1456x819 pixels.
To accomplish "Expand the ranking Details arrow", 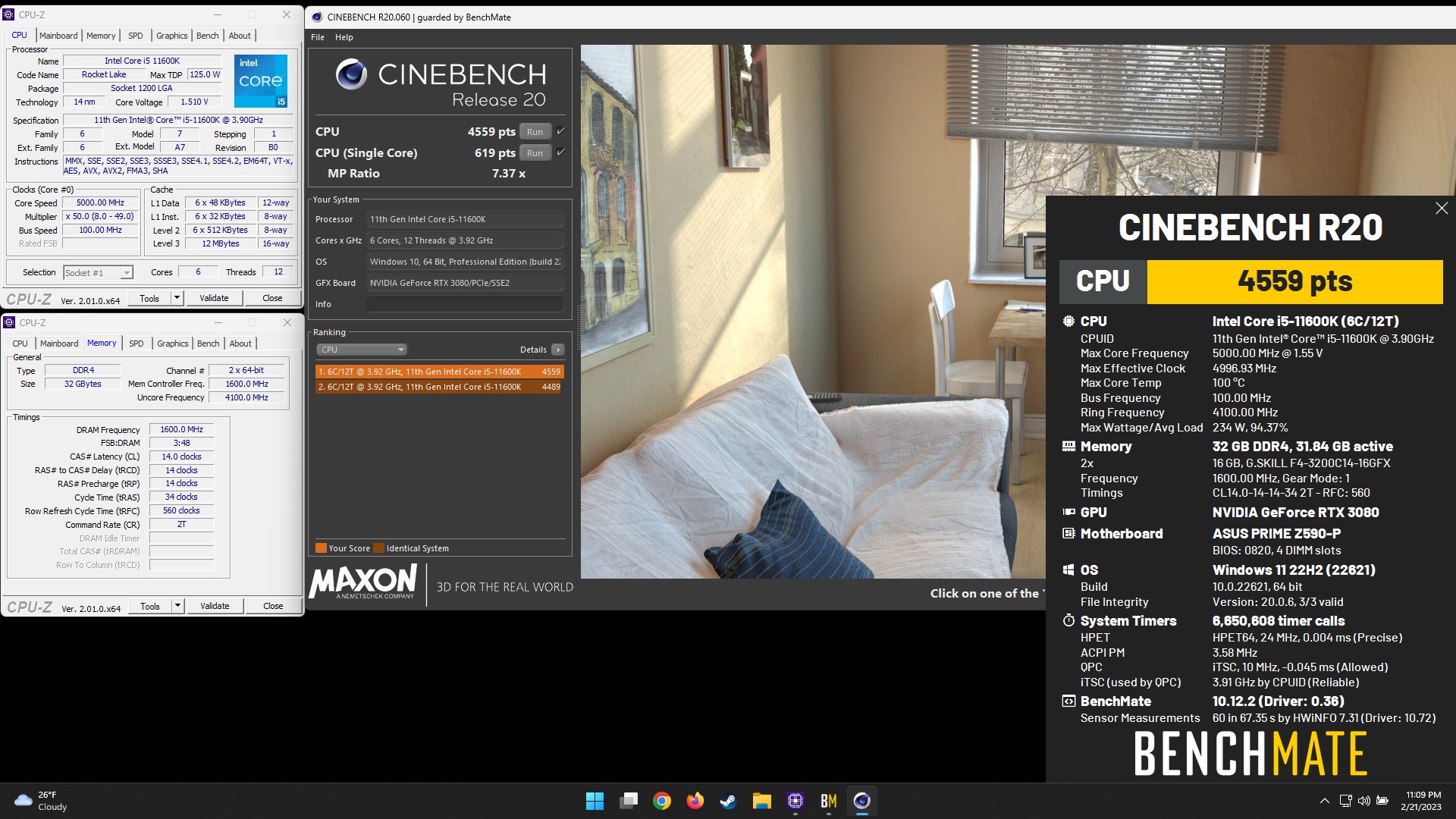I will tap(558, 350).
